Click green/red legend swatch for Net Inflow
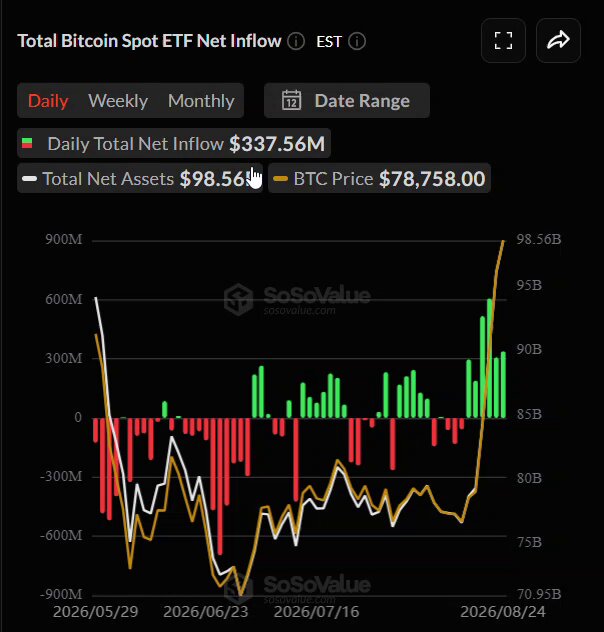The height and width of the screenshot is (632, 604). (x=27, y=143)
